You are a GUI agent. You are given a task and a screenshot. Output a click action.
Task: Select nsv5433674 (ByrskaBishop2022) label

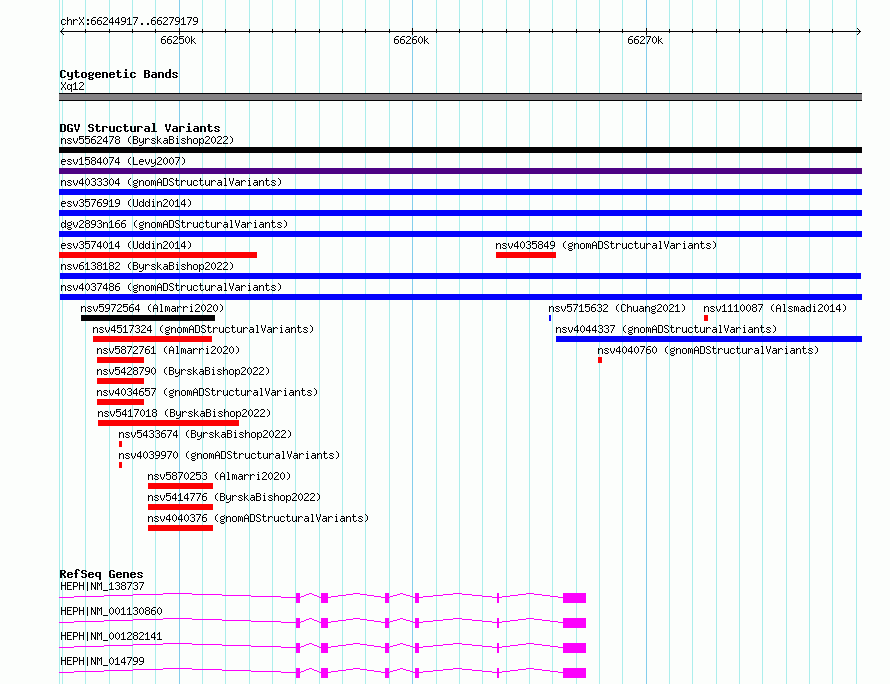(x=205, y=434)
